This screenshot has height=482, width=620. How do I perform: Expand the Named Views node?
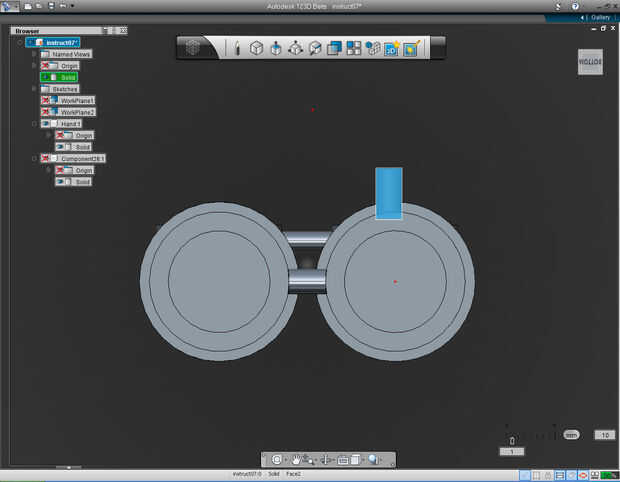pyautogui.click(x=34, y=54)
